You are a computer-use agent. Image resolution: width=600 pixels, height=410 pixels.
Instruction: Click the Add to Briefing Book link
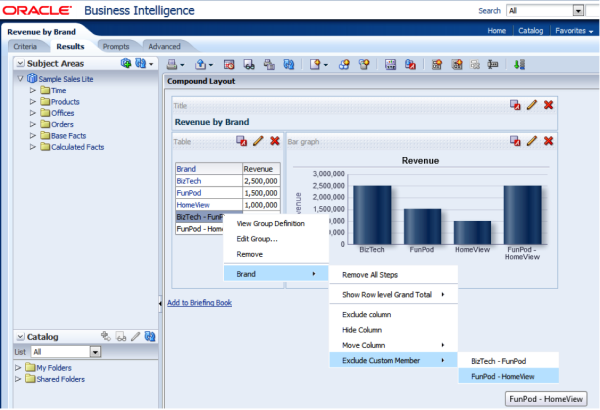point(199,302)
